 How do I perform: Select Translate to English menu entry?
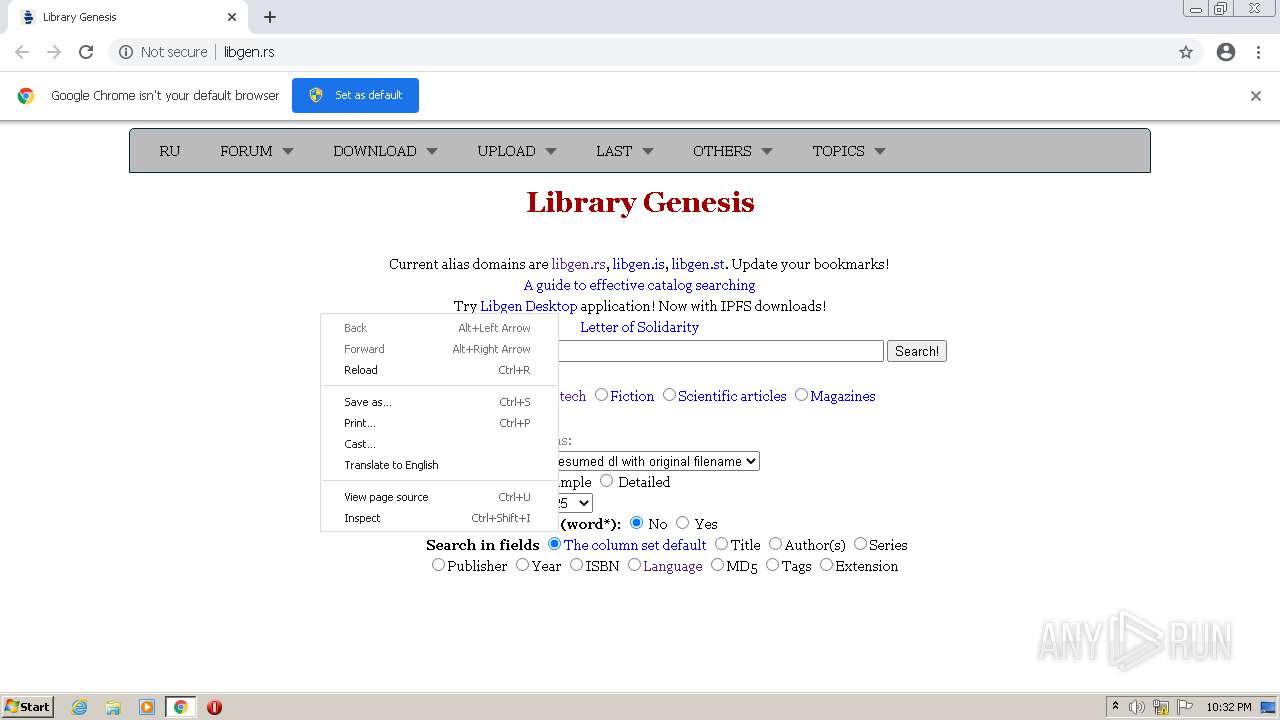tap(438, 465)
